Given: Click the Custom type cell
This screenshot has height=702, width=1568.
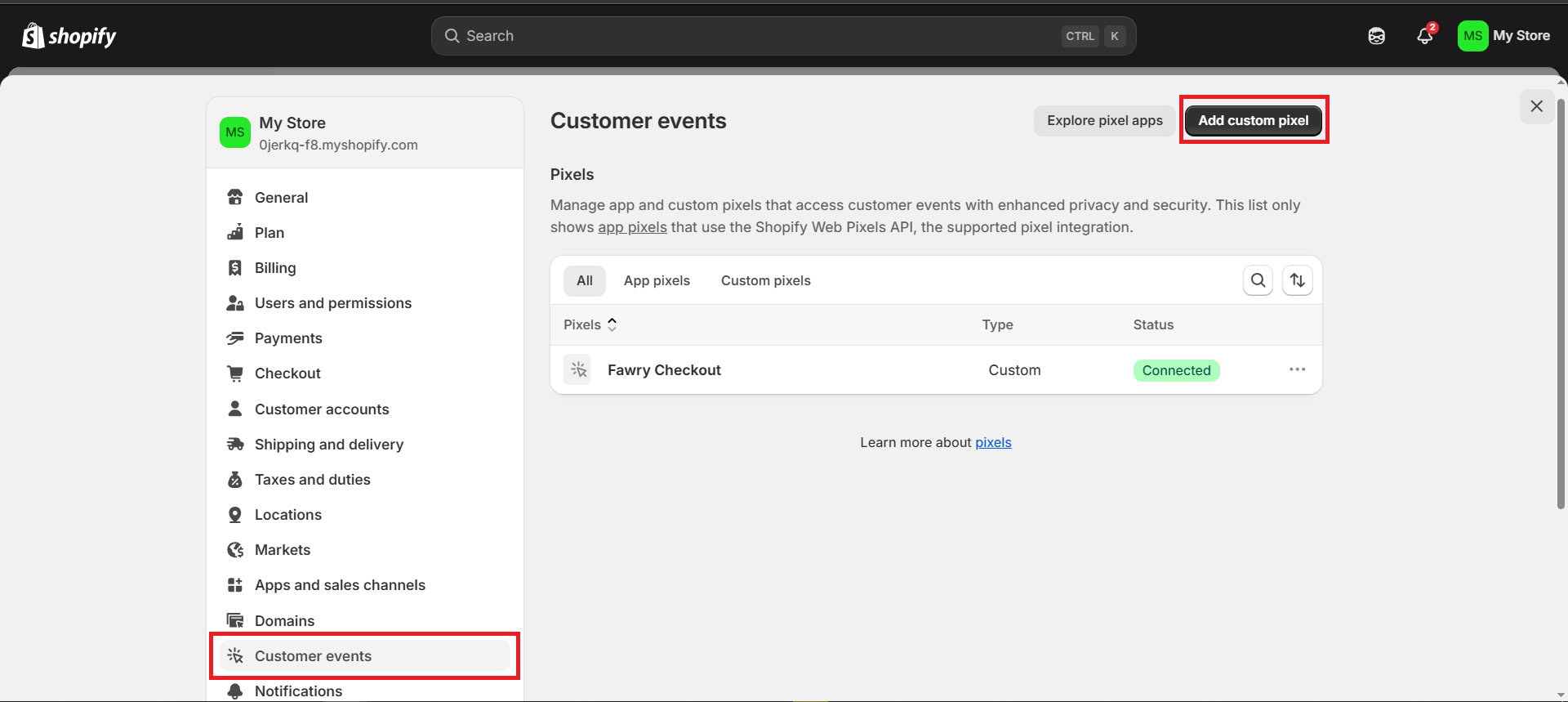Looking at the screenshot, I should [1014, 370].
